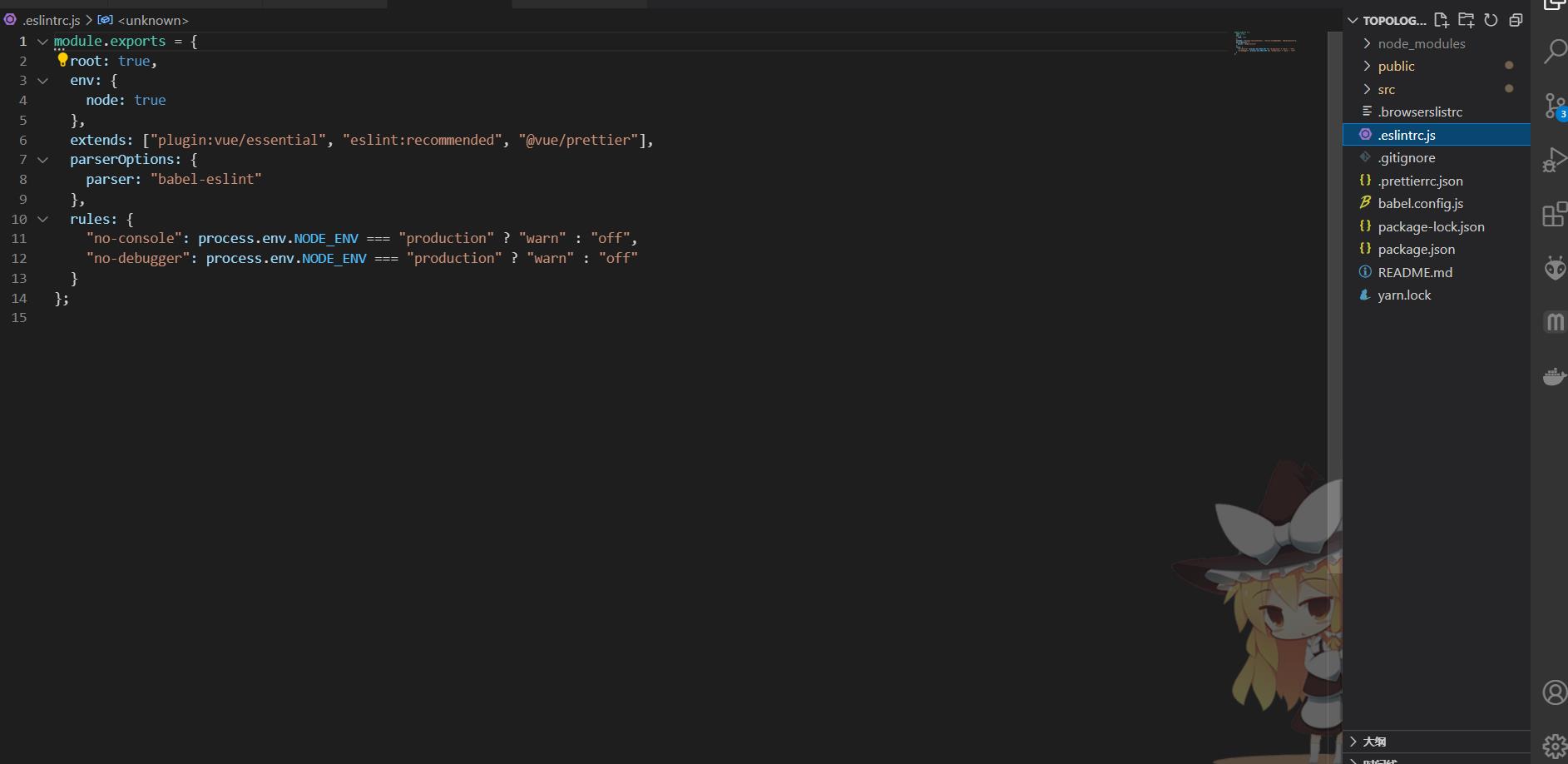Fold the parserOptions block on line 7
The width and height of the screenshot is (1568, 764).
click(x=42, y=159)
